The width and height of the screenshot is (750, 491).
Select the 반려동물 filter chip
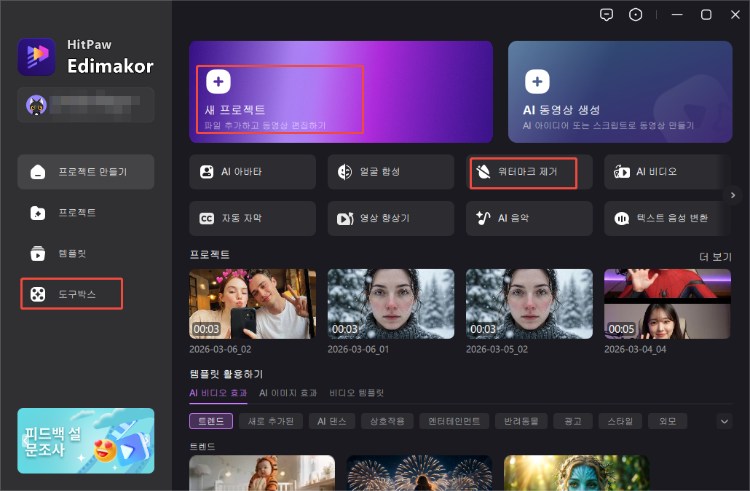[521, 421]
